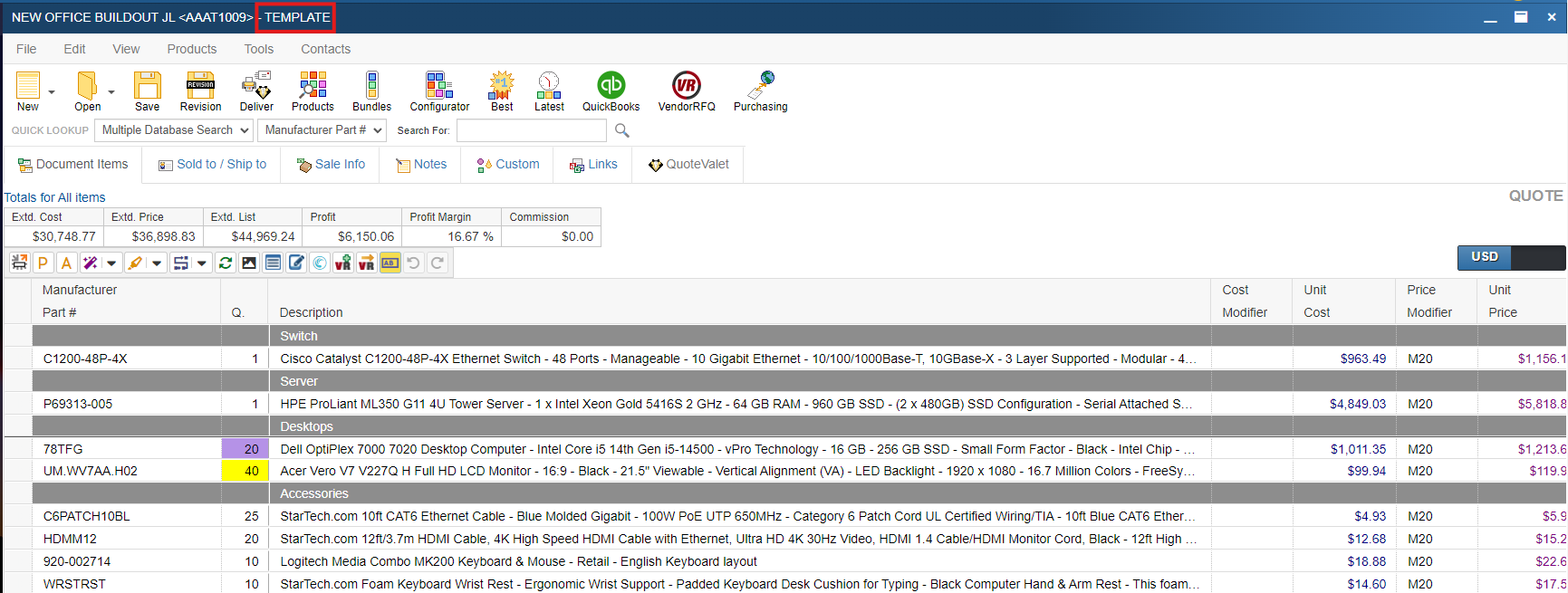Screen dimensions: 1568x593
Task: Click the Revision toolbar icon
Action: pos(200,91)
